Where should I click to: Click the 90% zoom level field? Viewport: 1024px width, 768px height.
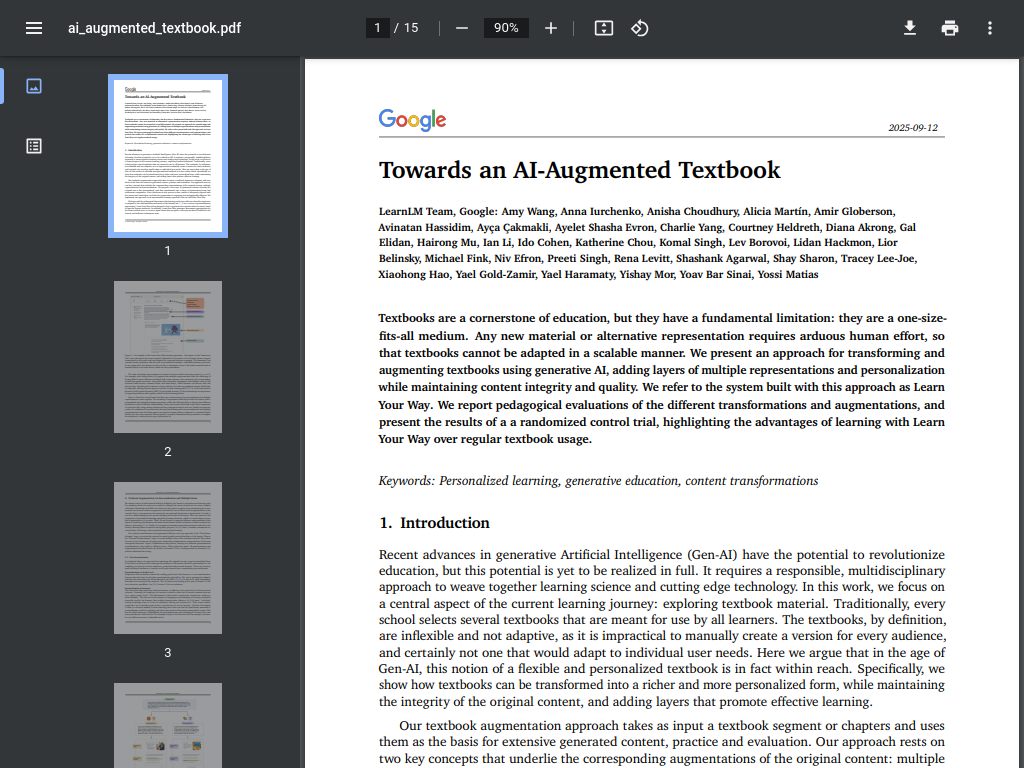click(x=506, y=28)
